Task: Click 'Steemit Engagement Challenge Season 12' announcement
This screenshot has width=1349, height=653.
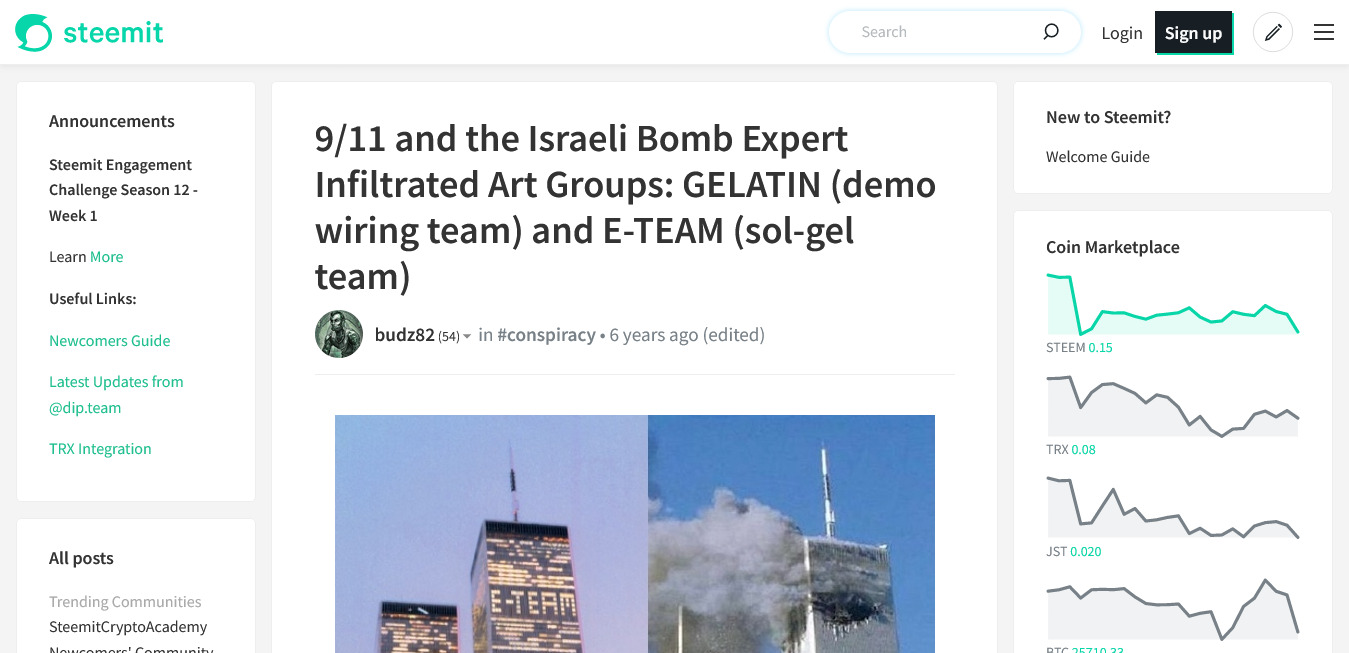Action: coord(123,190)
